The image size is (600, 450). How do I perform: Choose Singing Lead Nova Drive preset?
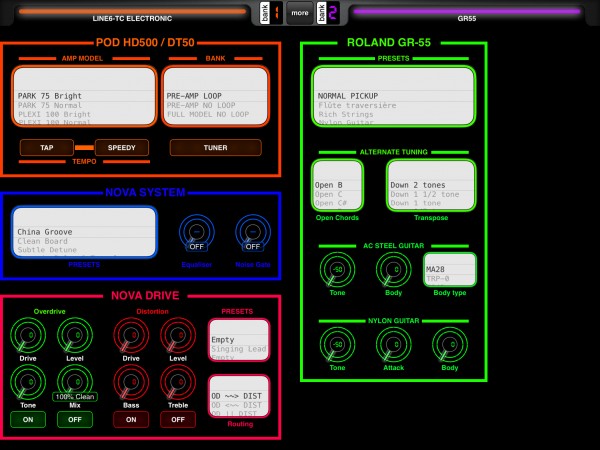[239, 349]
